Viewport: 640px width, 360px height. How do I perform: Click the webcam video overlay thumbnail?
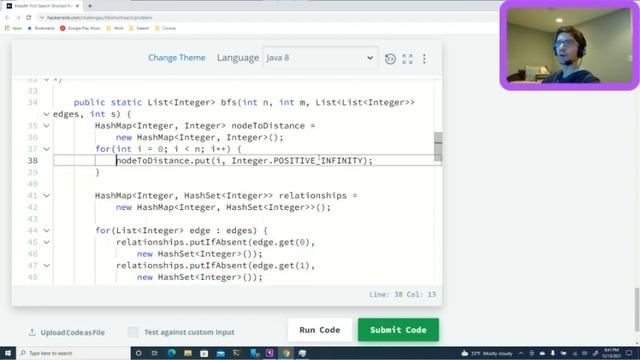(569, 45)
